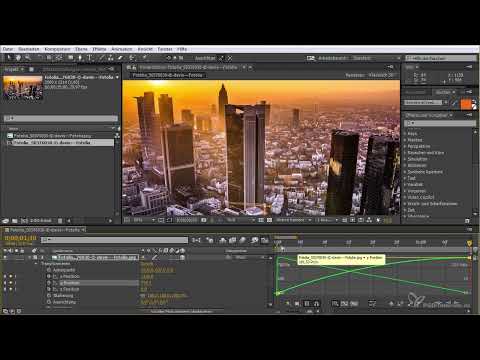Click the stopwatch next to Skalierung
Image resolution: width=480 pixels, height=360 pixels.
[49, 296]
